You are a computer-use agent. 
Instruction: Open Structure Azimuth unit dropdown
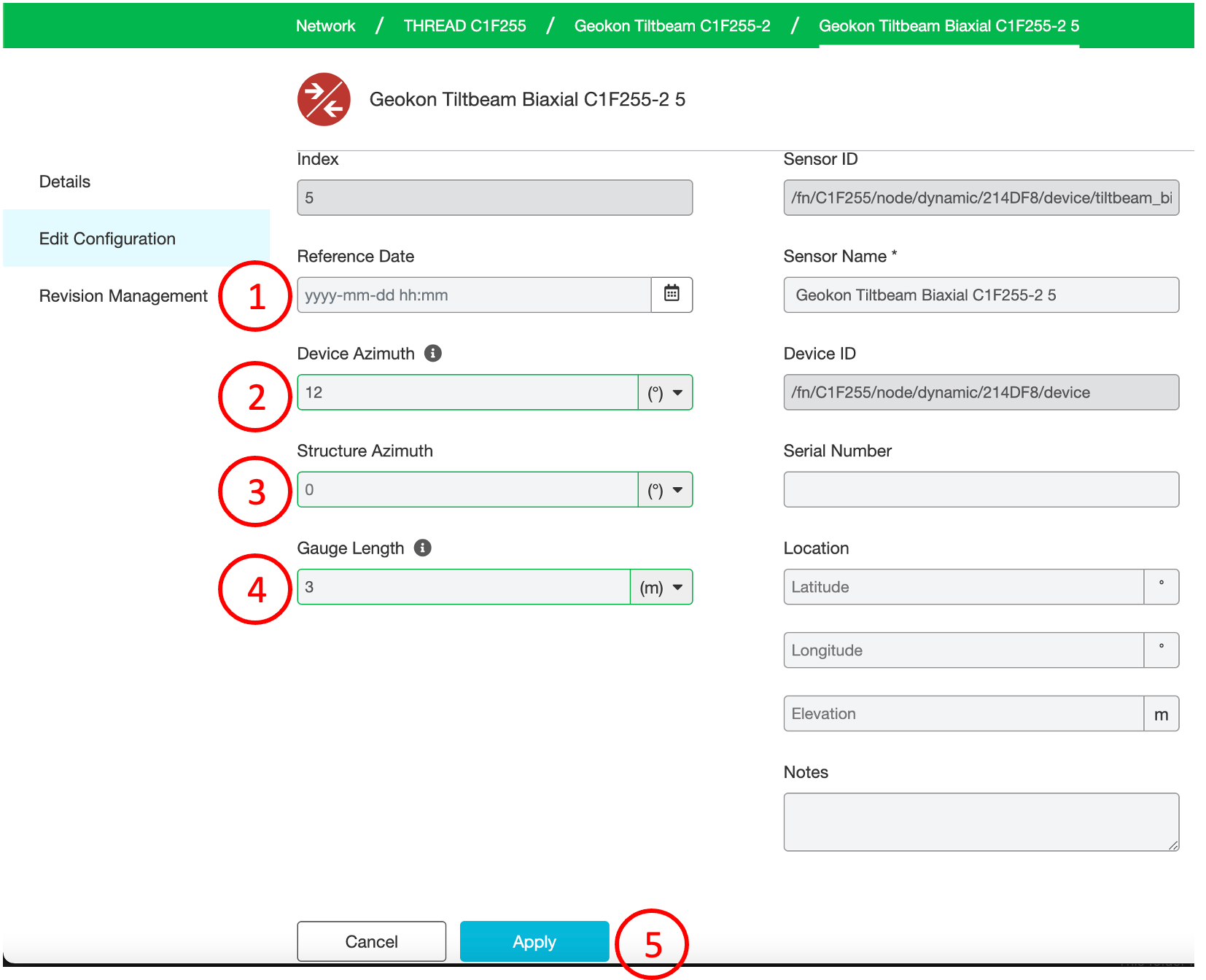click(x=665, y=489)
